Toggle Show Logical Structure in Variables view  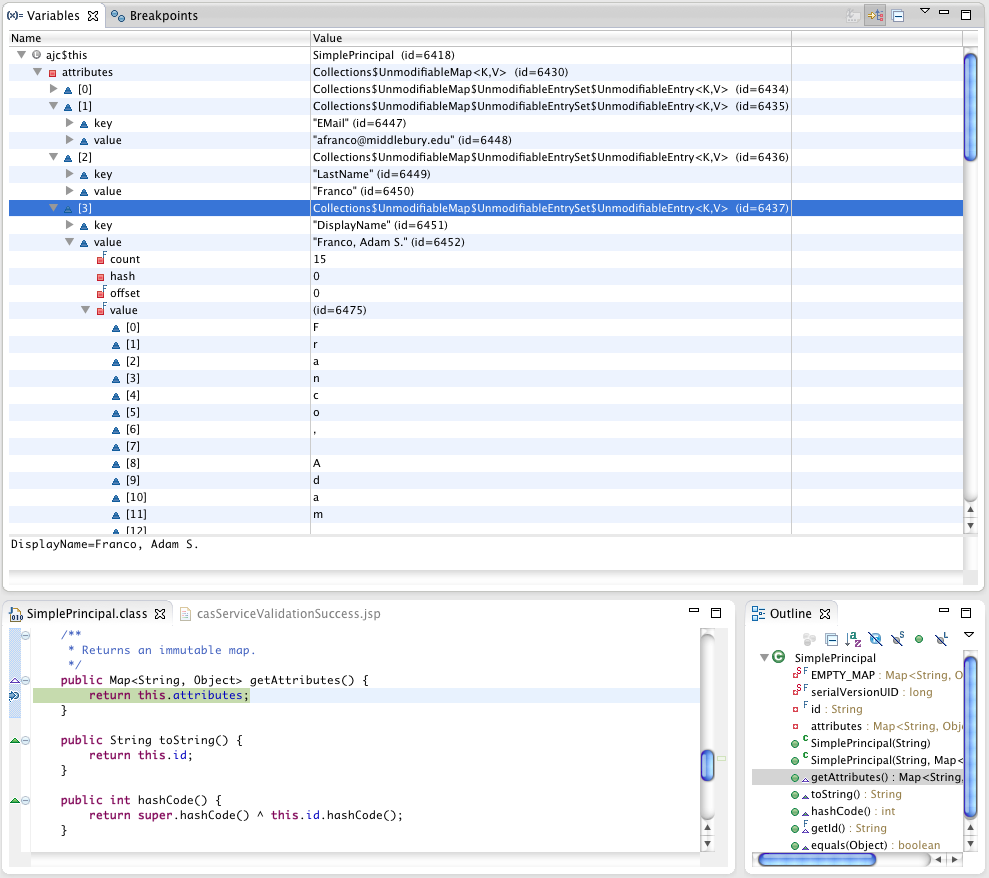[875, 16]
